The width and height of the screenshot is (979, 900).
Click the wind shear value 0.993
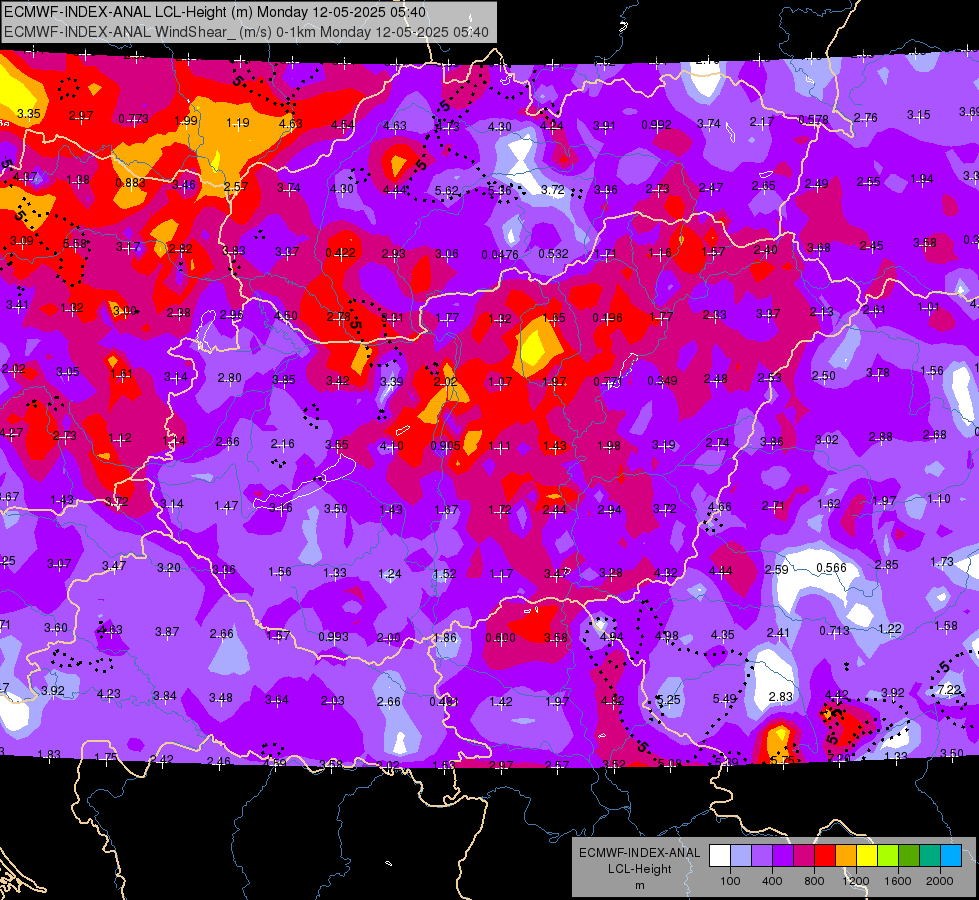pyautogui.click(x=333, y=637)
